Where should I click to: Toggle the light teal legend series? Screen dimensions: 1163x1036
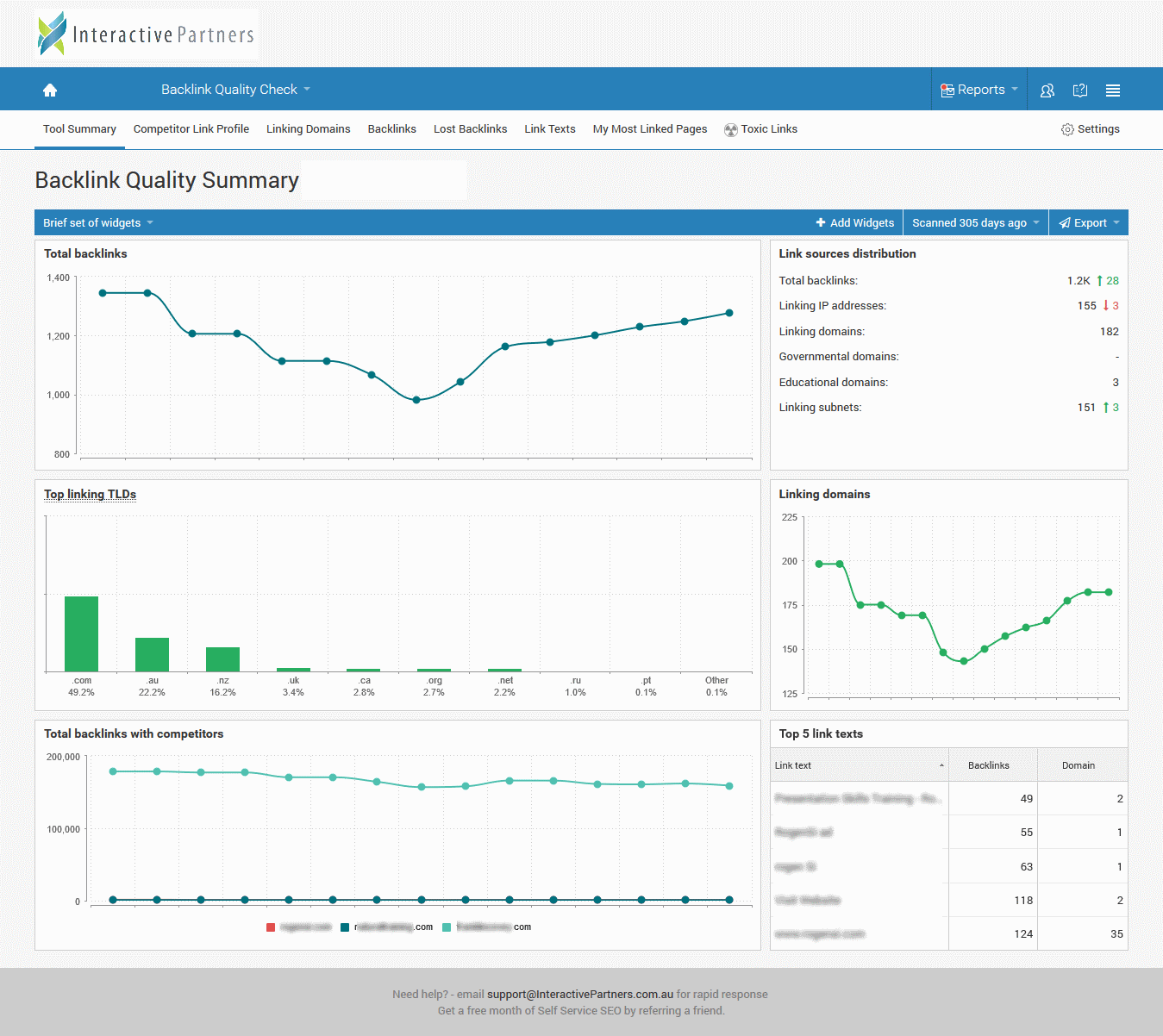point(447,927)
